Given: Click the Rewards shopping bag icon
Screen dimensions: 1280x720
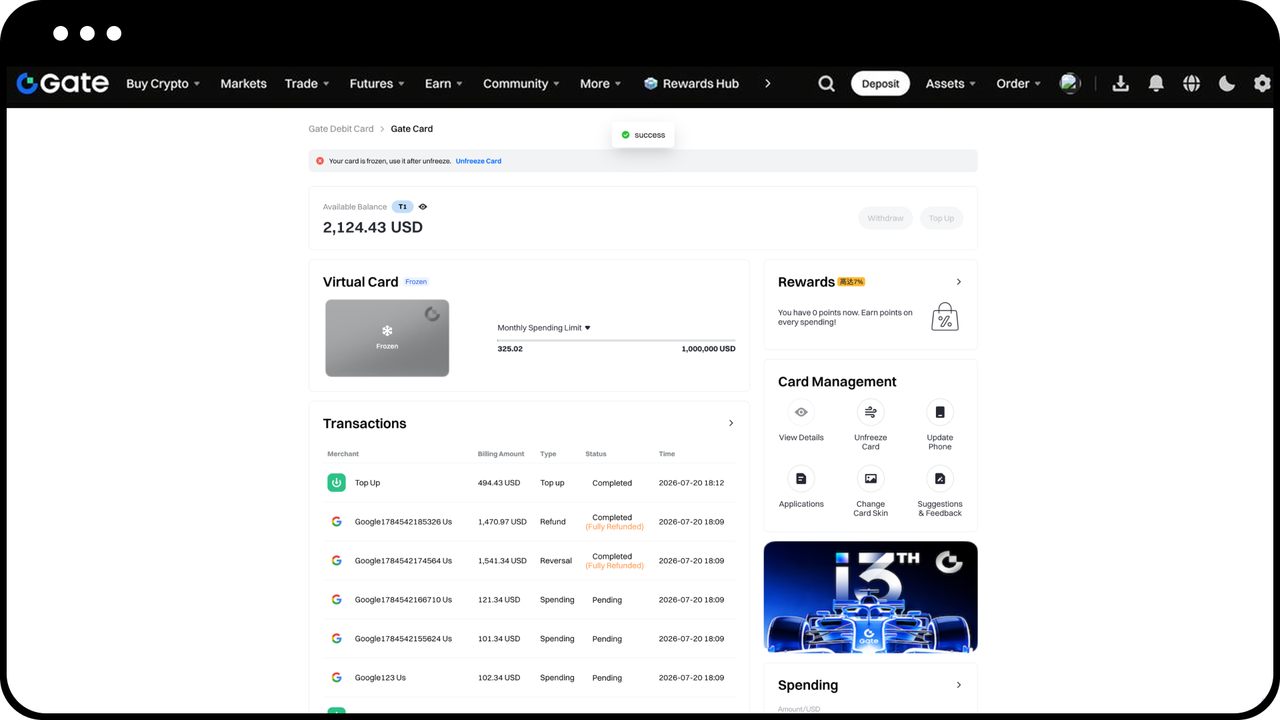Looking at the screenshot, I should (x=945, y=317).
